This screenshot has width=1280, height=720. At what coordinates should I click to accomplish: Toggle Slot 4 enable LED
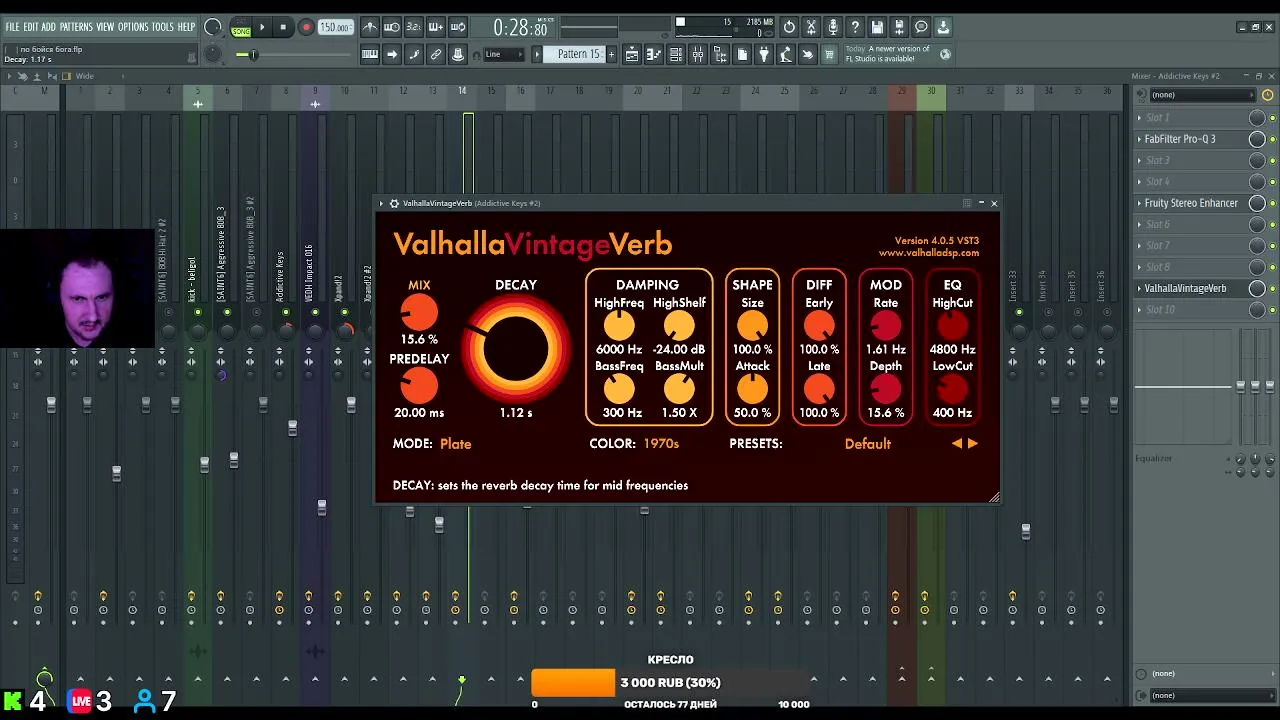1272,182
